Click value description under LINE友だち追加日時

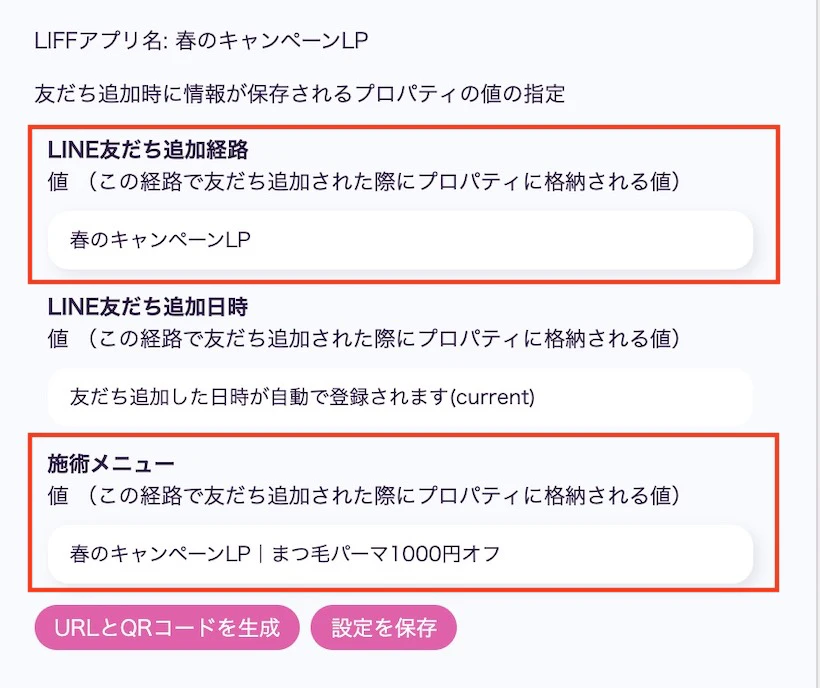364,339
